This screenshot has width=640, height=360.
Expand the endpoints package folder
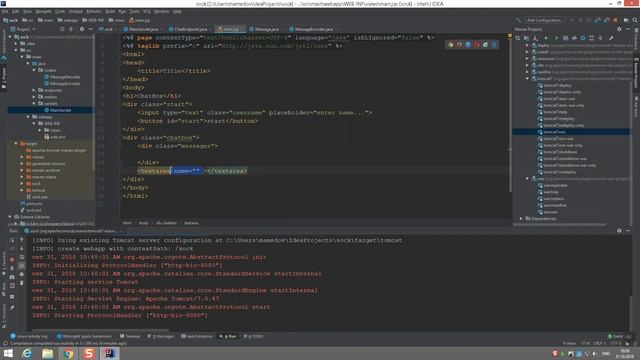34,90
